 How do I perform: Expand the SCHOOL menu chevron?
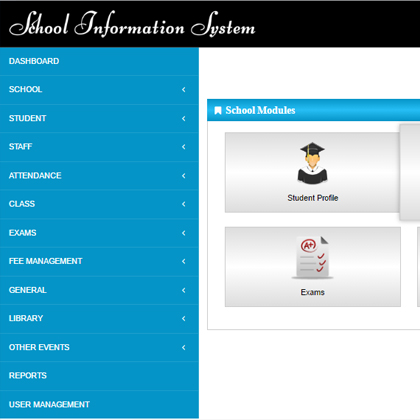(x=184, y=89)
